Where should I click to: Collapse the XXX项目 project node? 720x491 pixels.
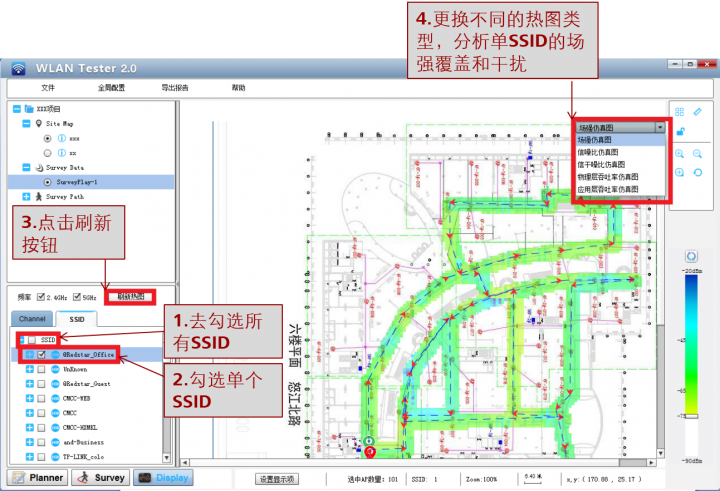[17, 109]
